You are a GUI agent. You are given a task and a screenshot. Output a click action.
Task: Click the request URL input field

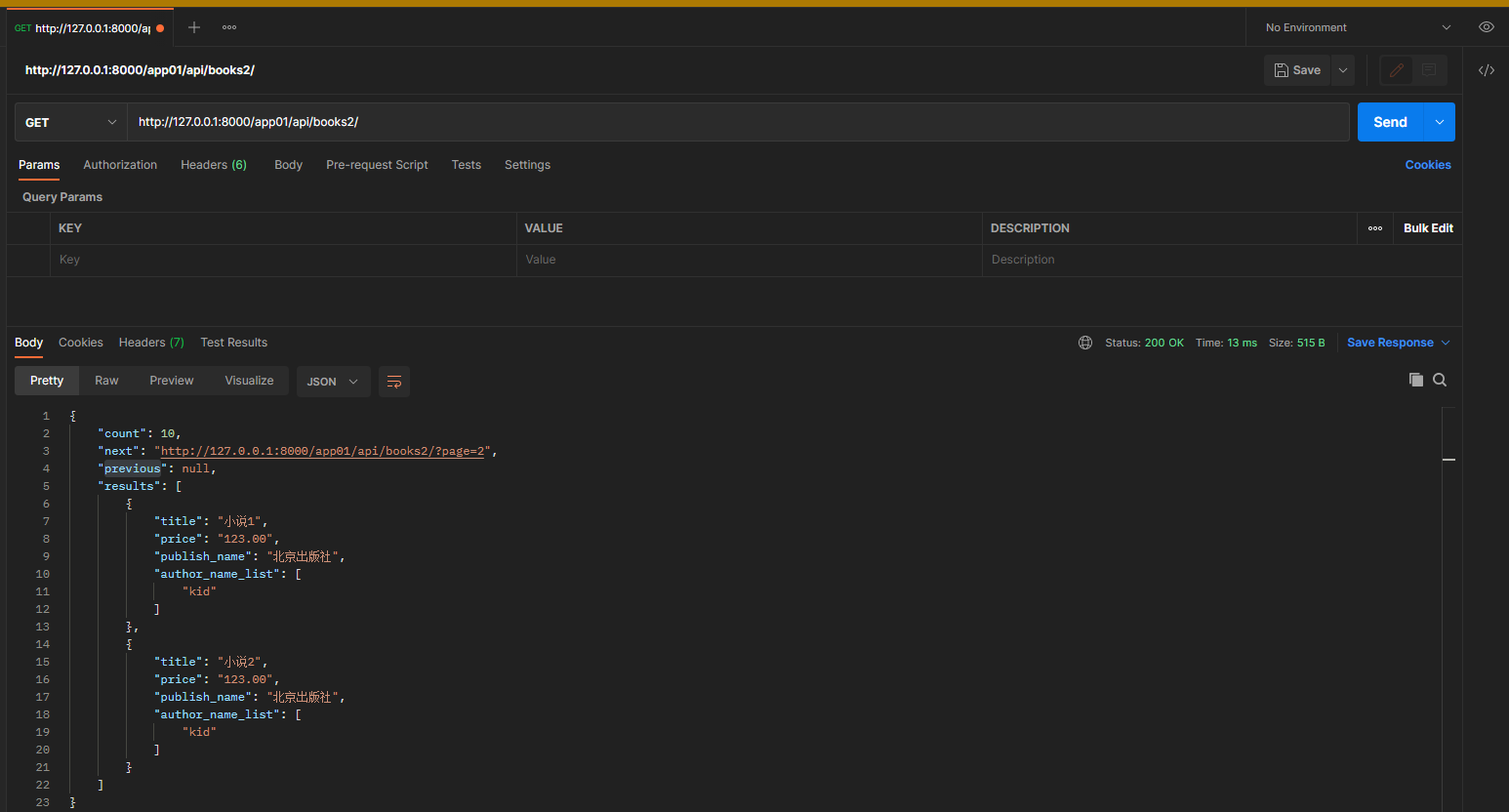(x=738, y=122)
